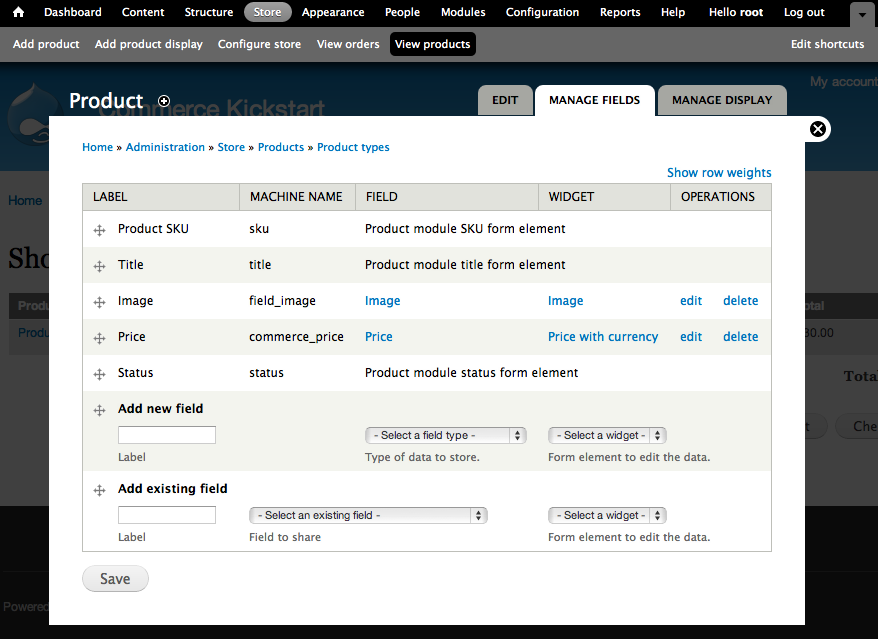Image resolution: width=878 pixels, height=639 pixels.
Task: Open the widget dropdown for the new field
Action: pos(607,435)
